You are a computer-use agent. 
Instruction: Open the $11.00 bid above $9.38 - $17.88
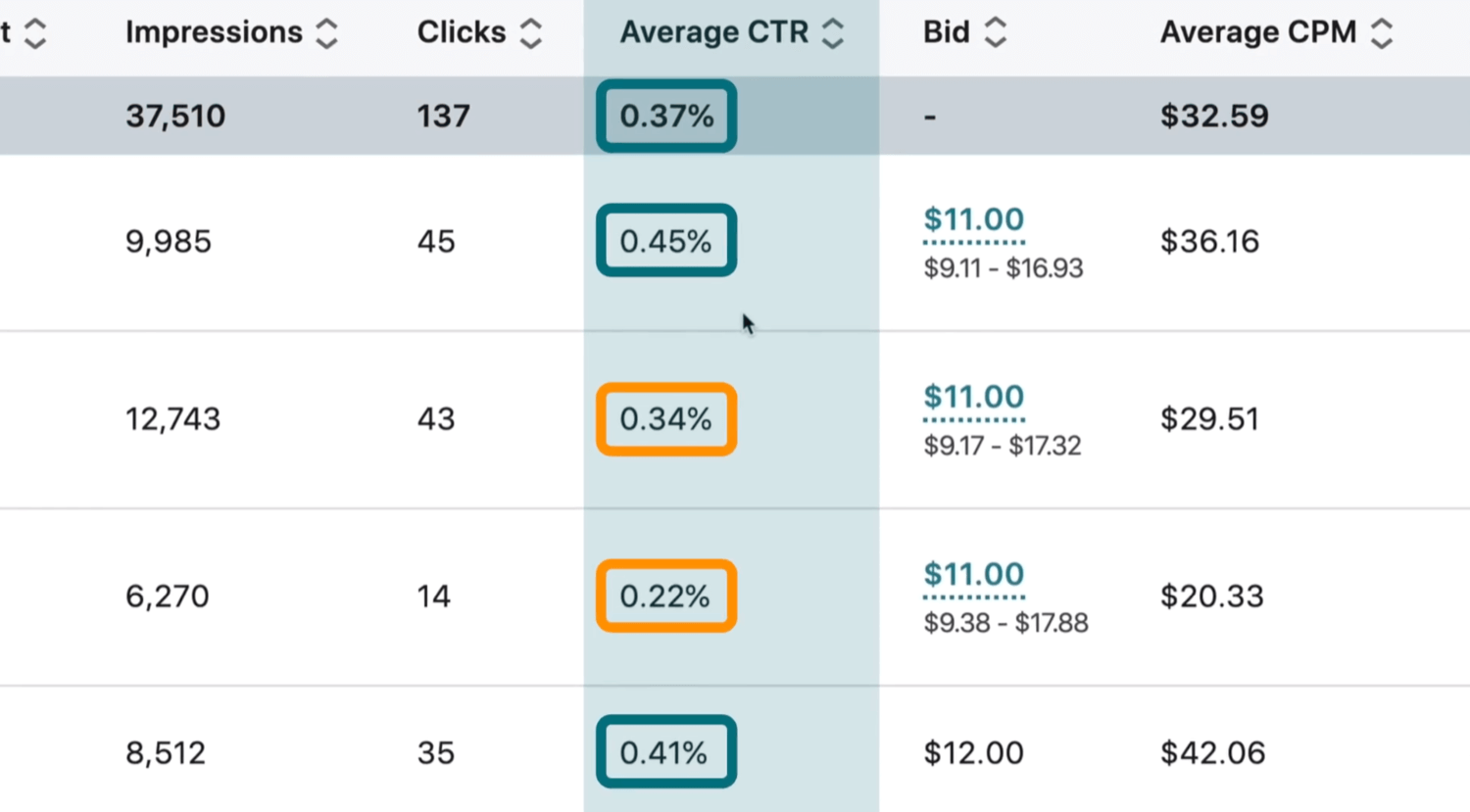point(973,574)
